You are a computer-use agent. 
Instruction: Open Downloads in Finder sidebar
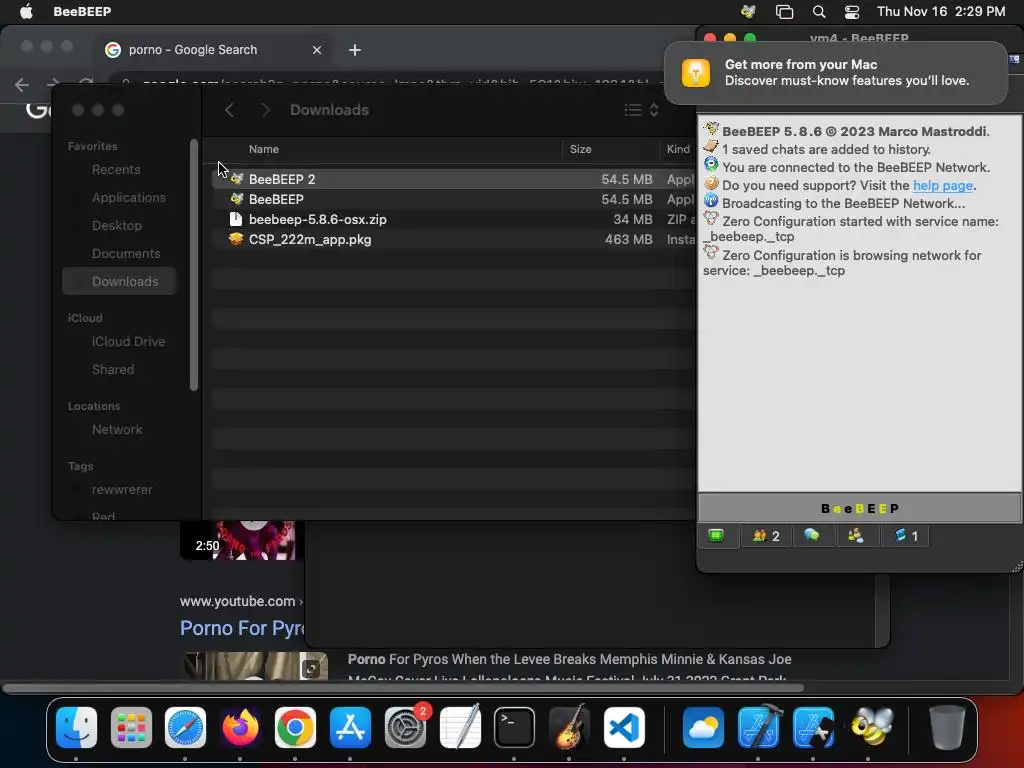[120, 281]
